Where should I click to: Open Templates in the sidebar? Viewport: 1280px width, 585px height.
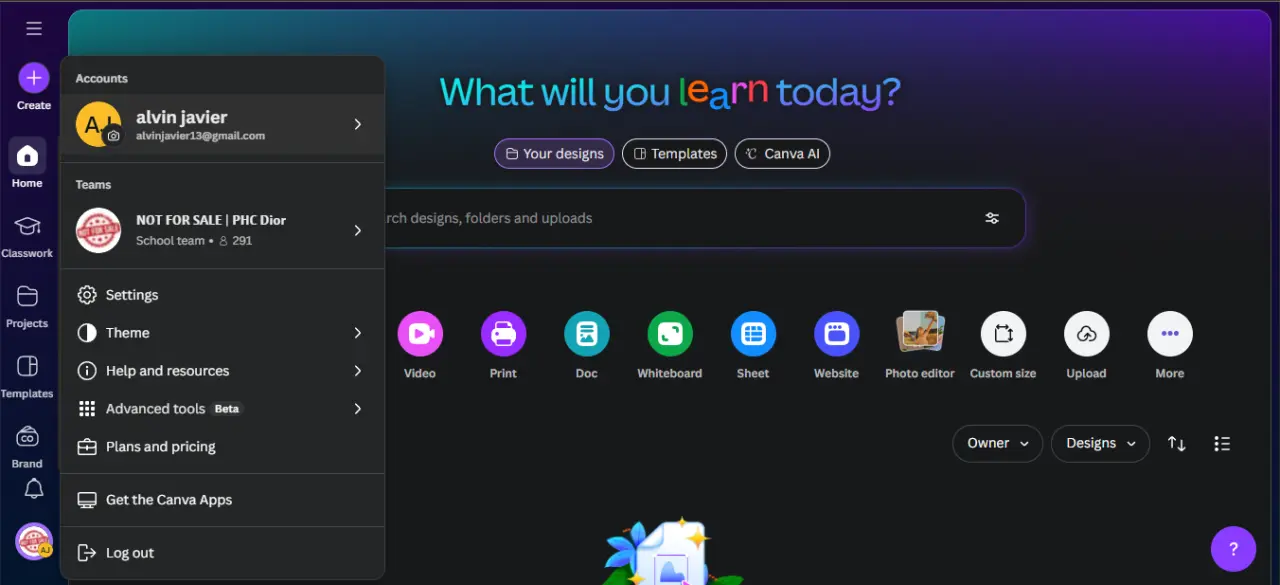click(x=27, y=377)
